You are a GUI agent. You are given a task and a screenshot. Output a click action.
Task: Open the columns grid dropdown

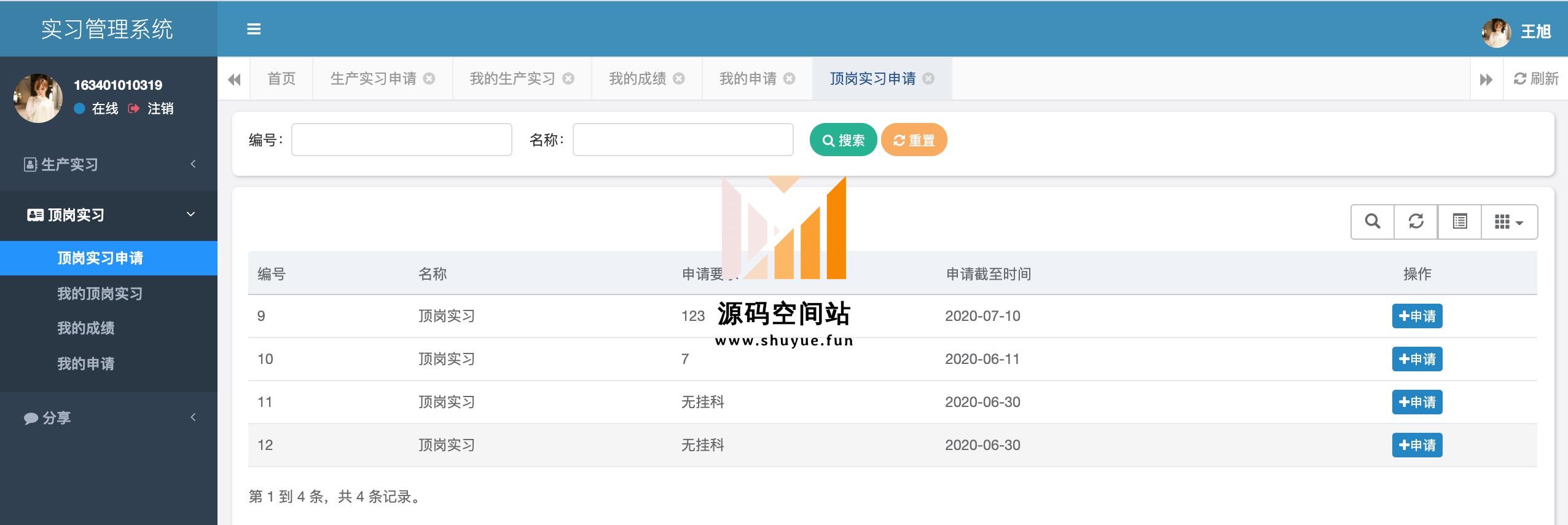(x=1509, y=221)
